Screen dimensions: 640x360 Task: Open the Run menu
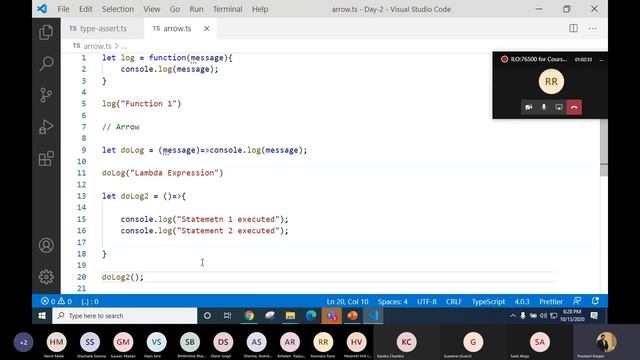[x=196, y=9]
